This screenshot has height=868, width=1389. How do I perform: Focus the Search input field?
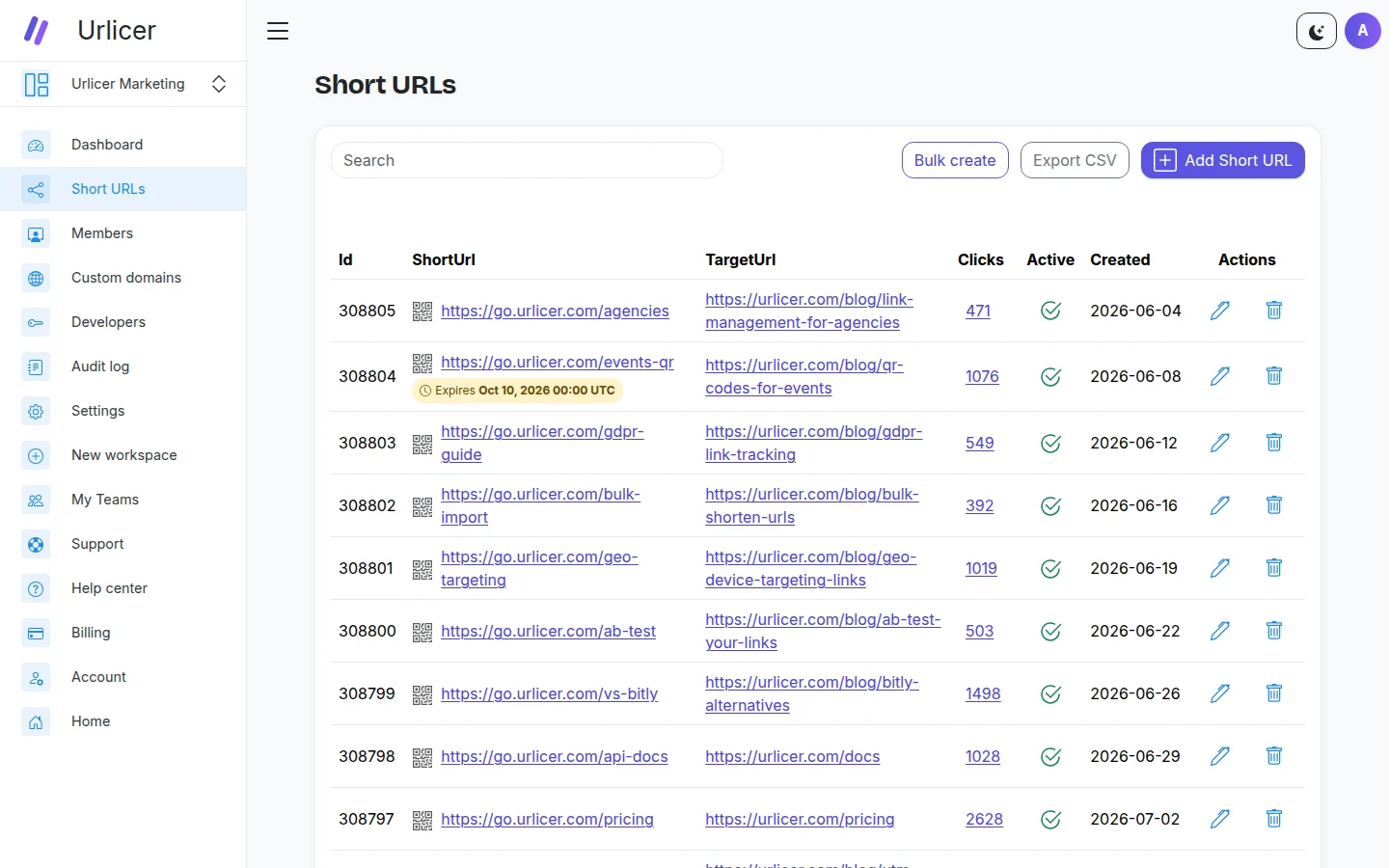(527, 160)
